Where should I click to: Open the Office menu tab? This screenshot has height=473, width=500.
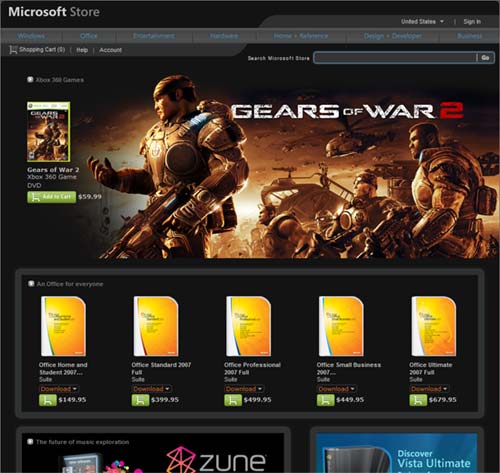[89, 36]
